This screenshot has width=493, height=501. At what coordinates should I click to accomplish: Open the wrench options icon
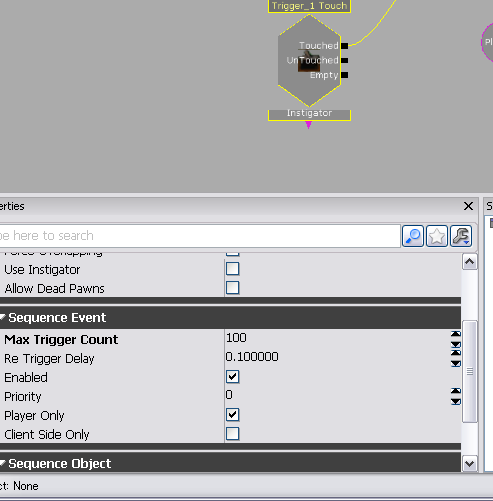point(461,236)
